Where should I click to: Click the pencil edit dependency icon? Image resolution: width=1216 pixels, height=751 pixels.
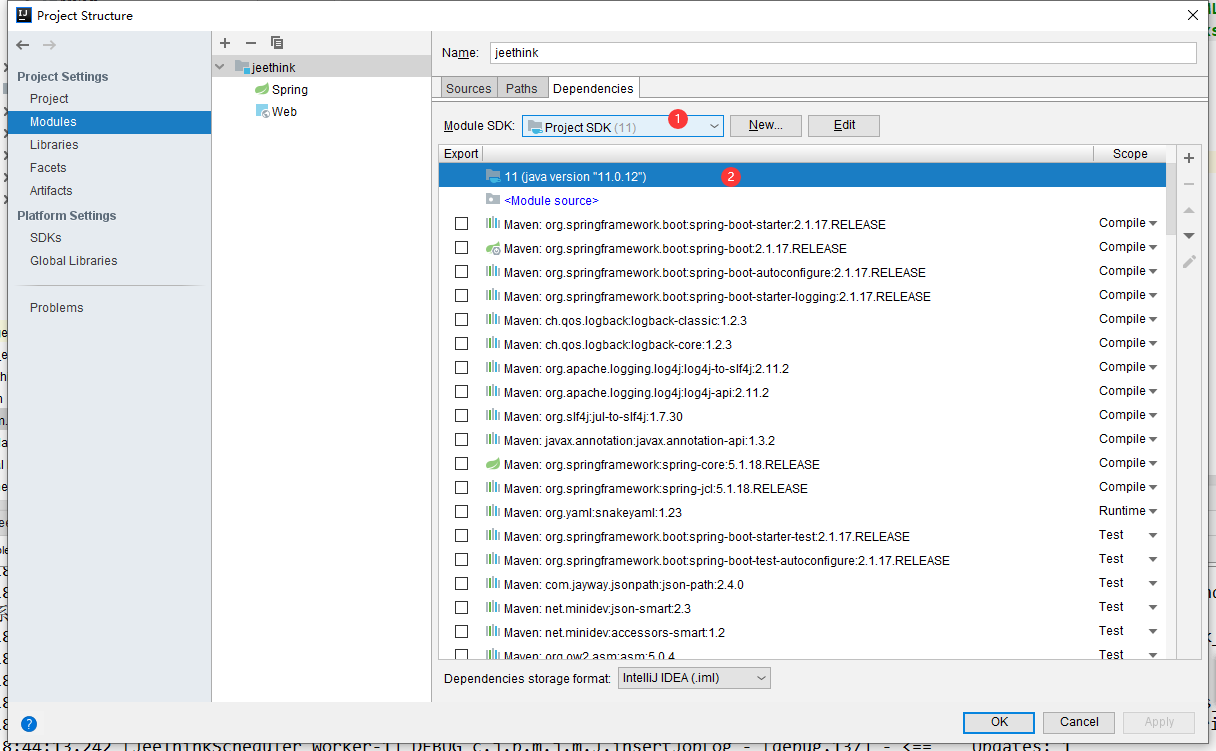click(1189, 262)
